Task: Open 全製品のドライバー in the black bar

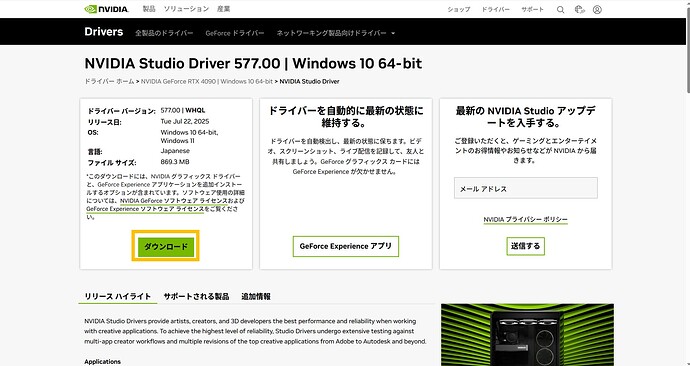Action: [164, 33]
